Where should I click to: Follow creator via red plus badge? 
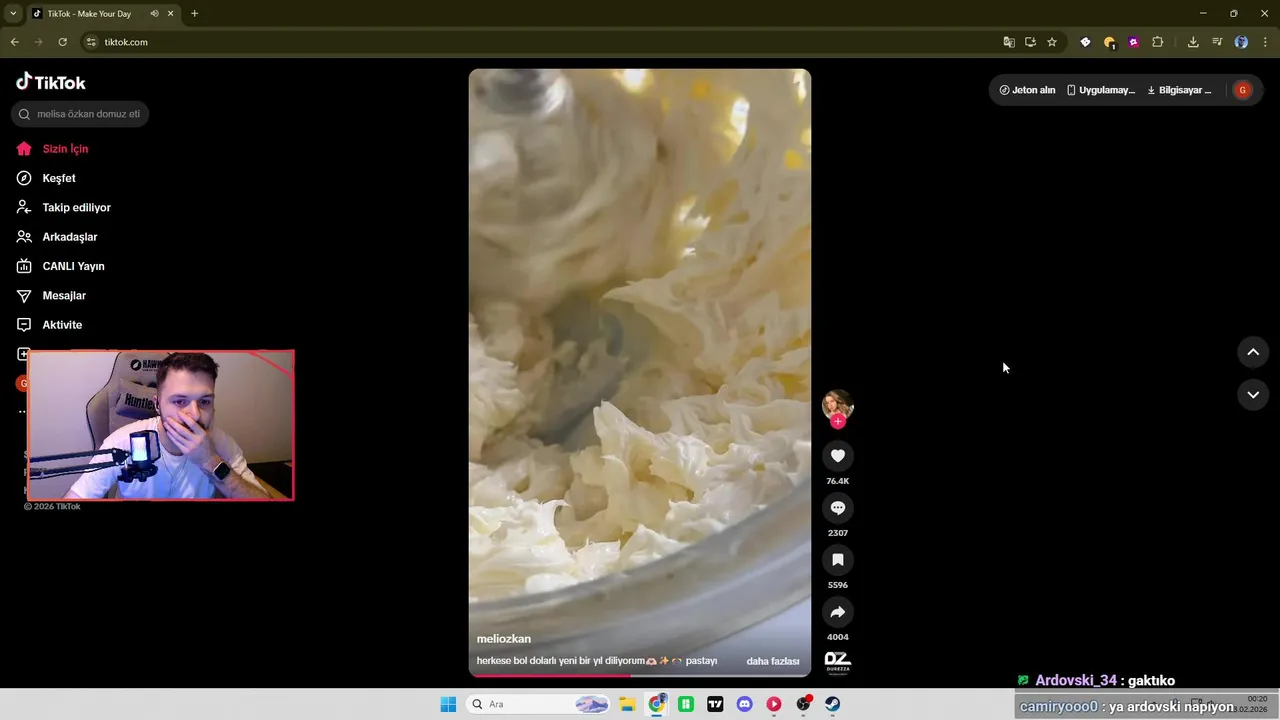[x=838, y=422]
